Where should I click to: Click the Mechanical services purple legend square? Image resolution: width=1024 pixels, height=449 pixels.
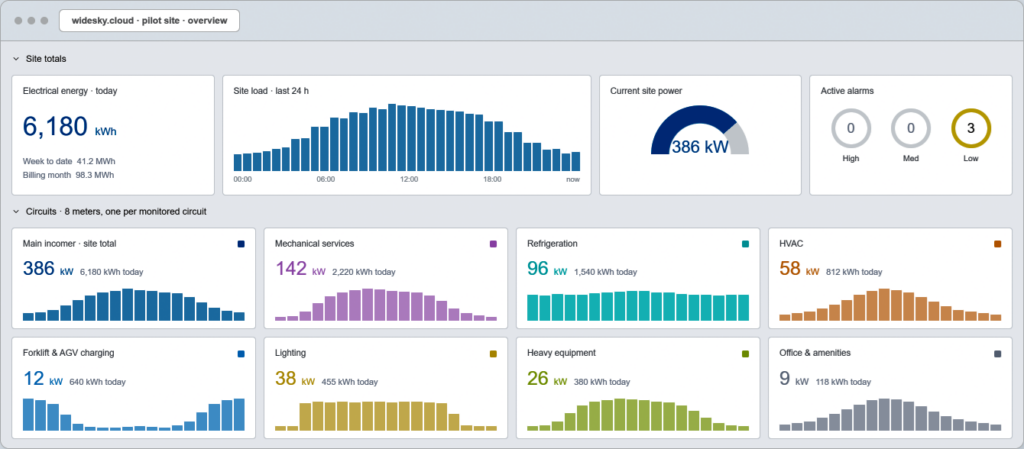[493, 244]
